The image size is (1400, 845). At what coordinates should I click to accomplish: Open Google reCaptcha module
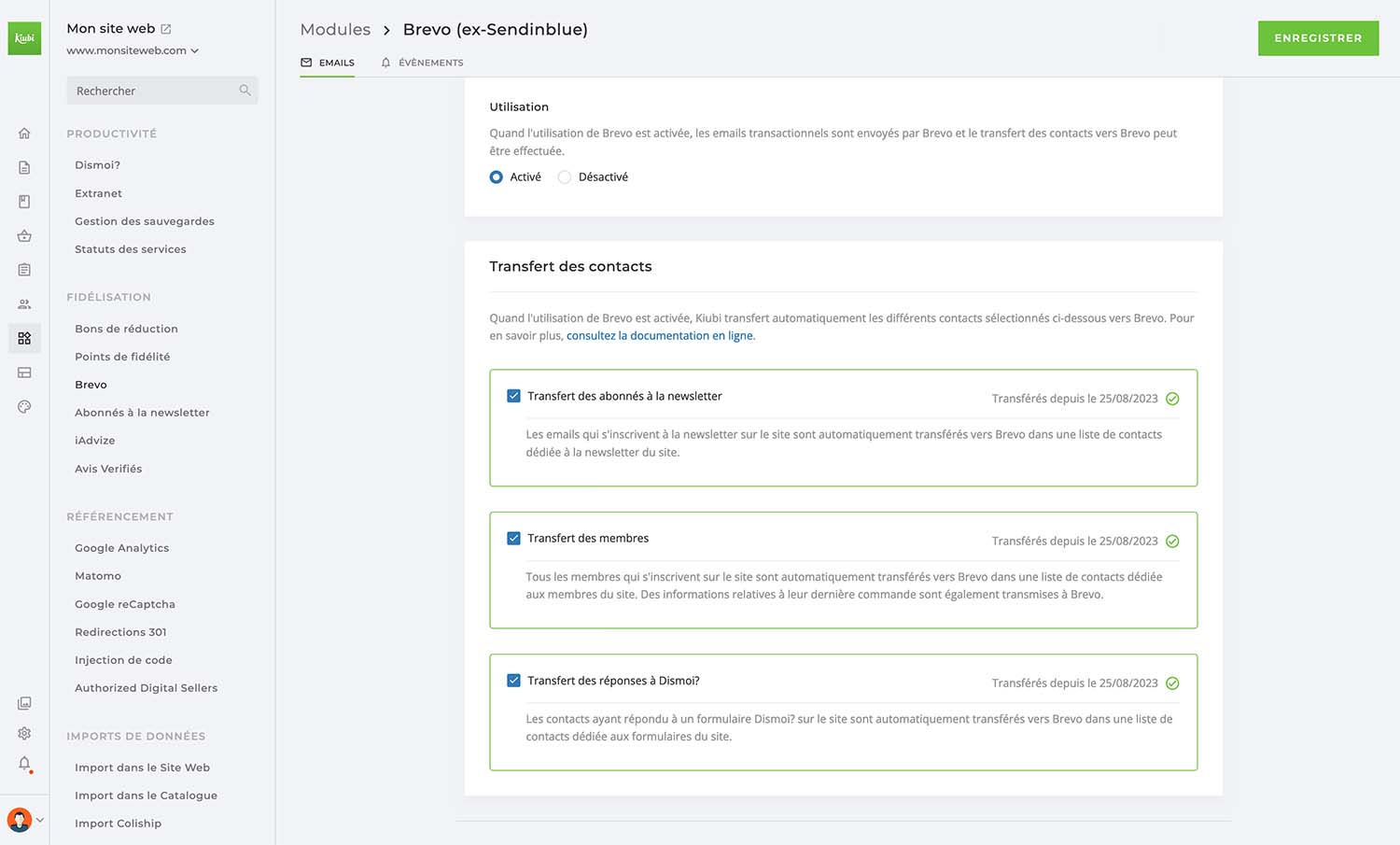[x=125, y=604]
